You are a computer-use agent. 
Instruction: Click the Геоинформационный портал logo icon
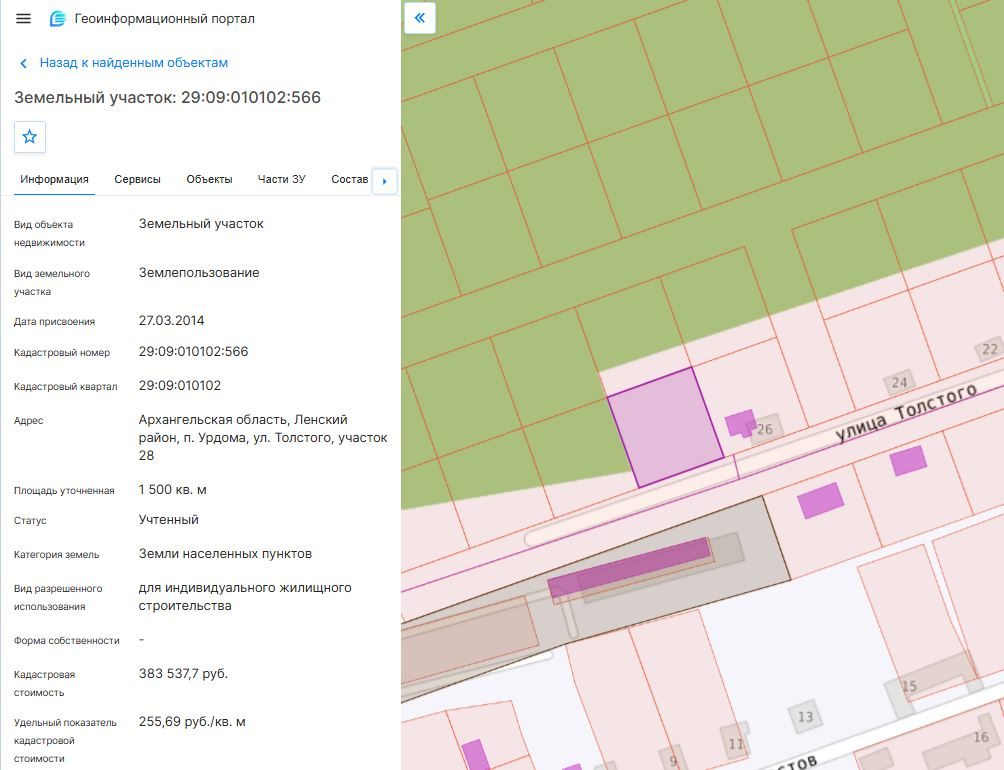pyautogui.click(x=58, y=19)
